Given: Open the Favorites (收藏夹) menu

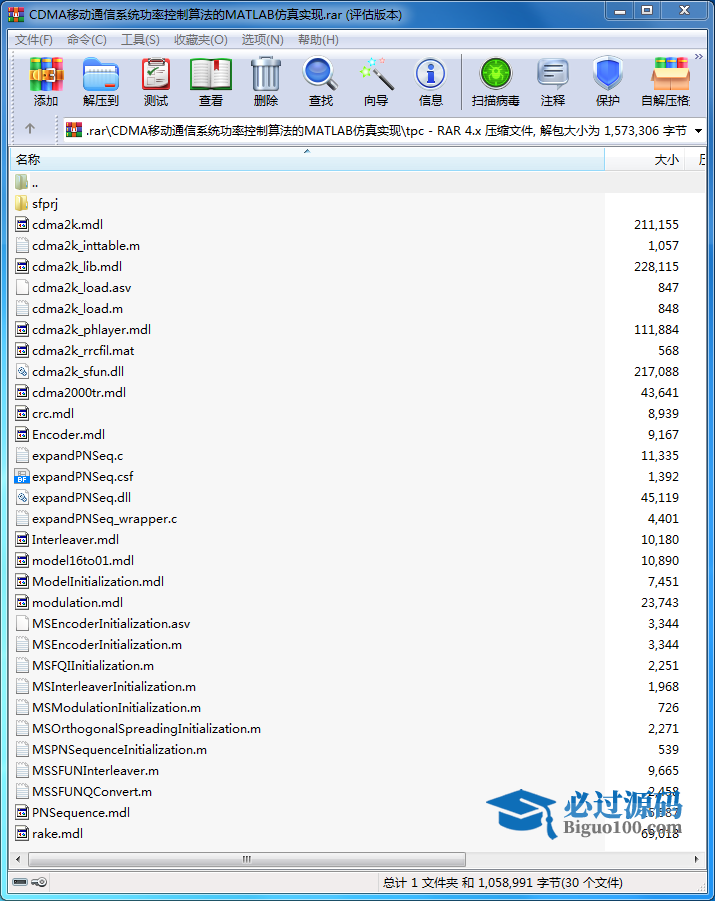Looking at the screenshot, I should click(201, 40).
